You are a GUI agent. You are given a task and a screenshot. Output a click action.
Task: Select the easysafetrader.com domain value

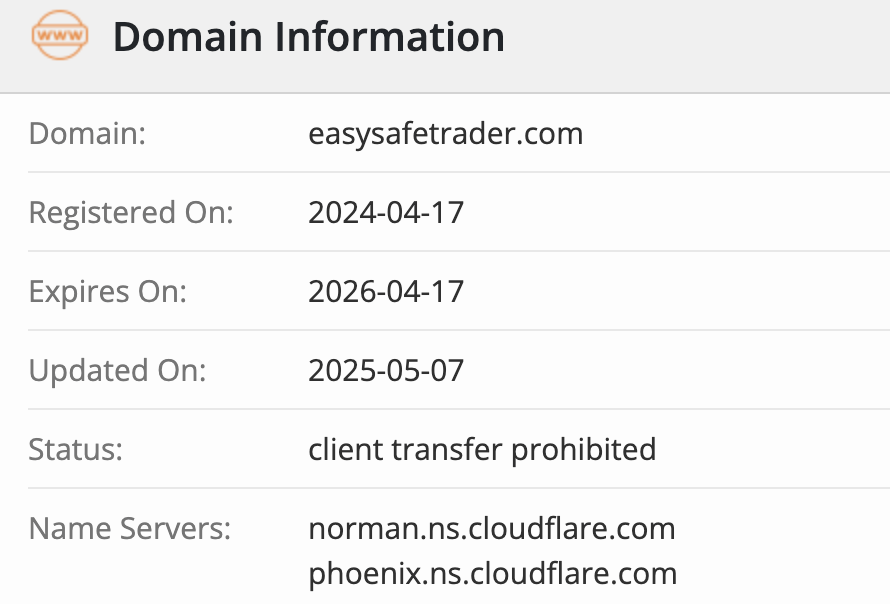[445, 133]
